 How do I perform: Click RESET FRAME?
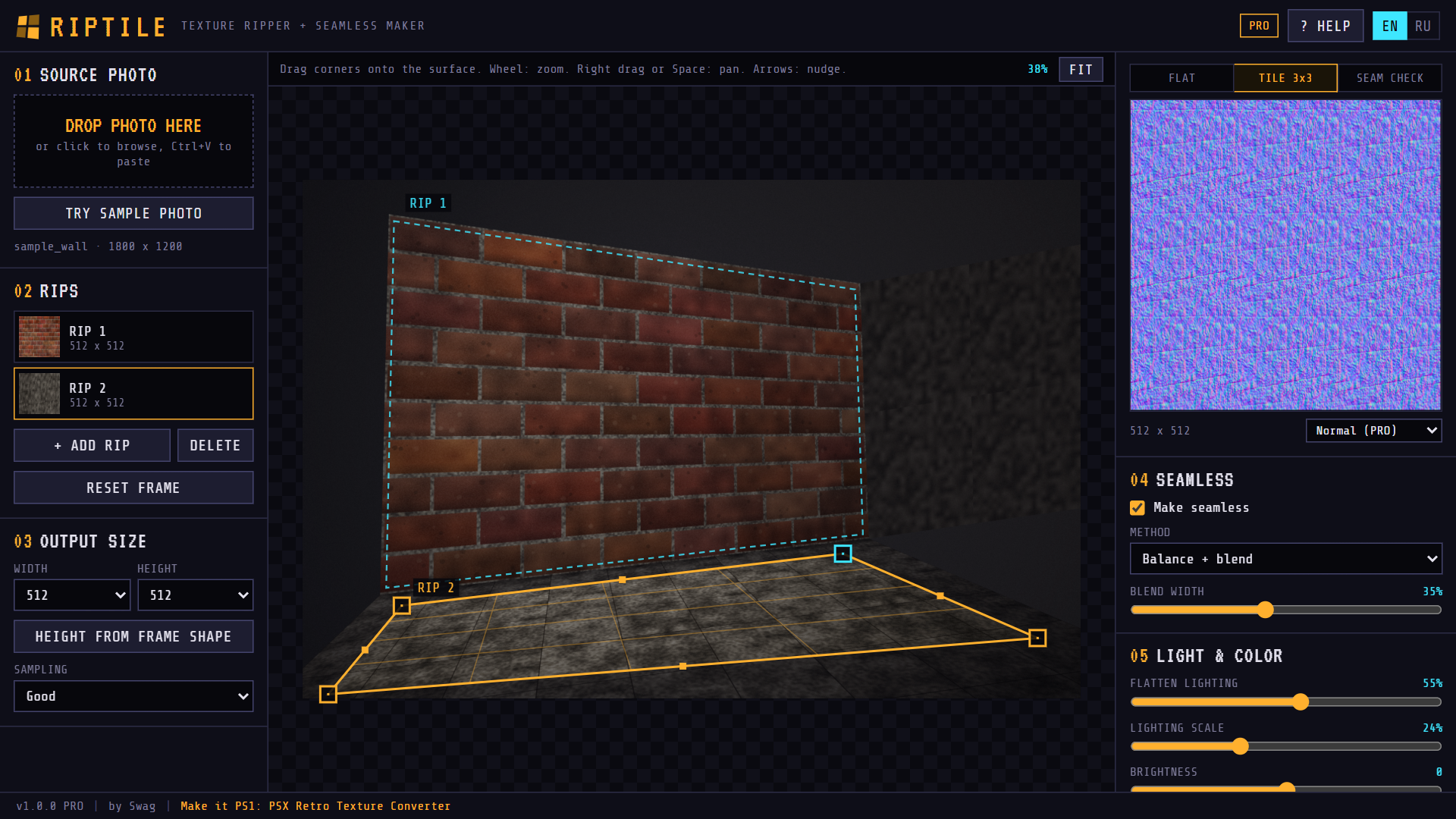(133, 488)
